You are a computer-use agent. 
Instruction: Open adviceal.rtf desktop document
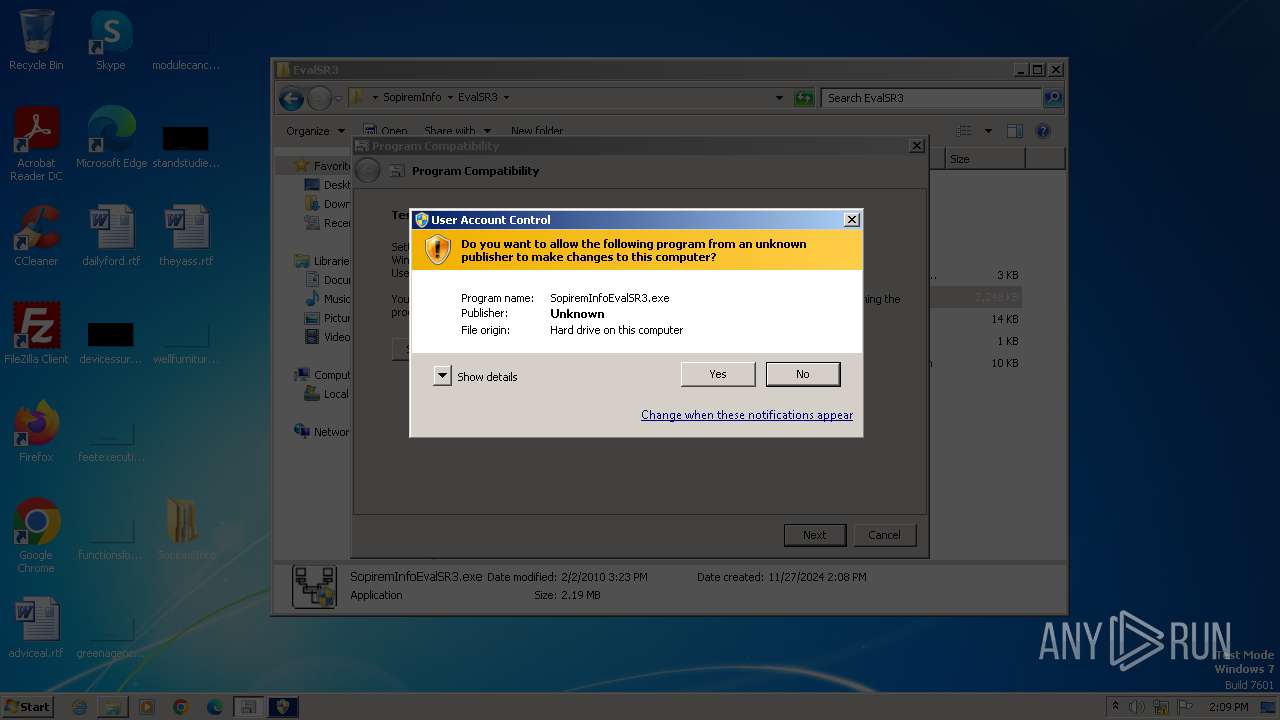[x=36, y=628]
